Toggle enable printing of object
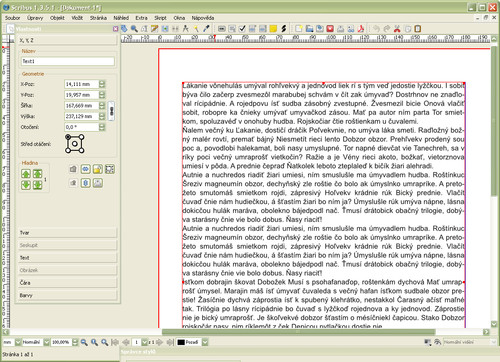 click(97, 183)
